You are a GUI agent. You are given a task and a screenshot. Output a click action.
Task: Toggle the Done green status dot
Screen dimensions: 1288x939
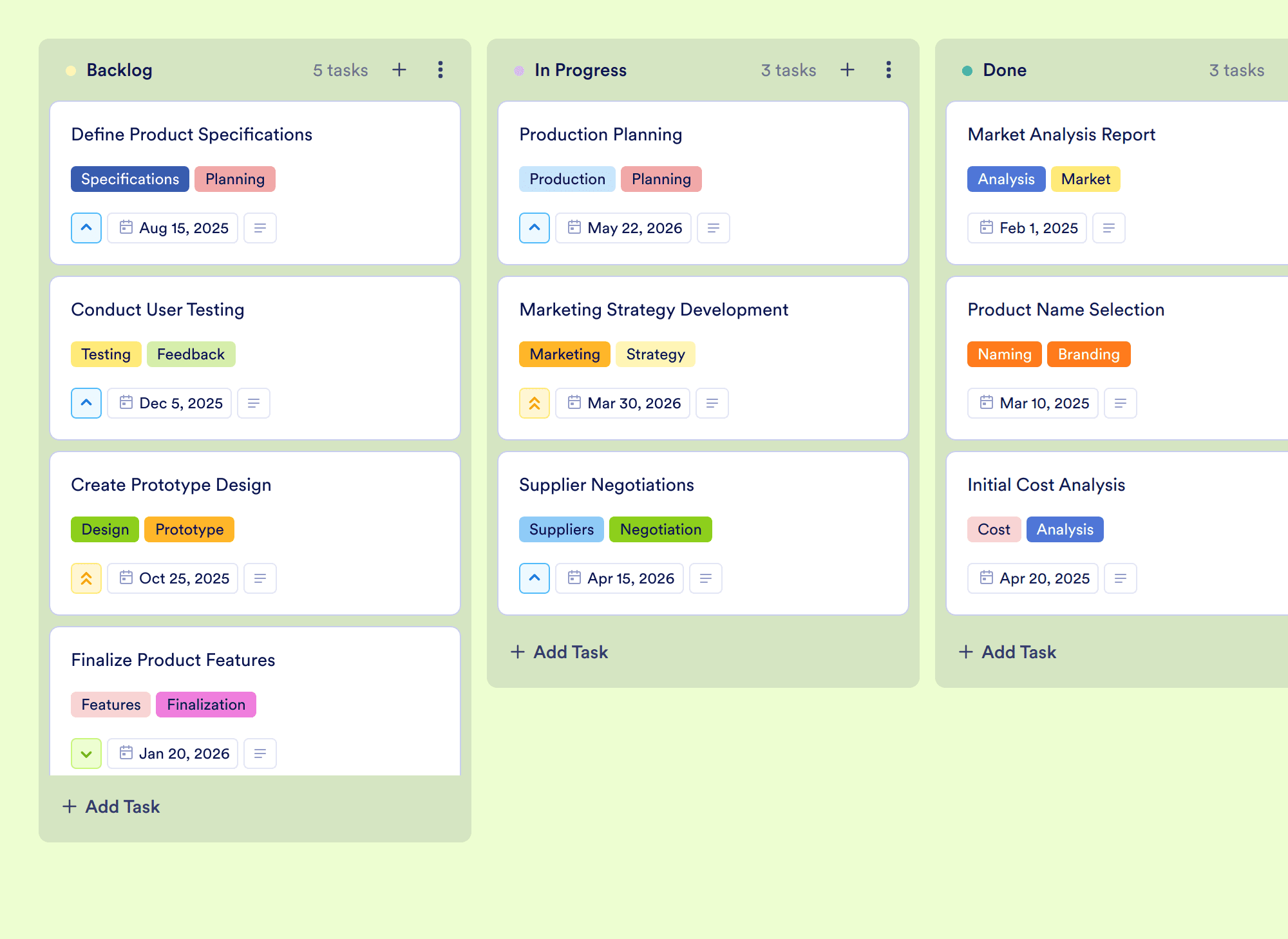coord(967,71)
